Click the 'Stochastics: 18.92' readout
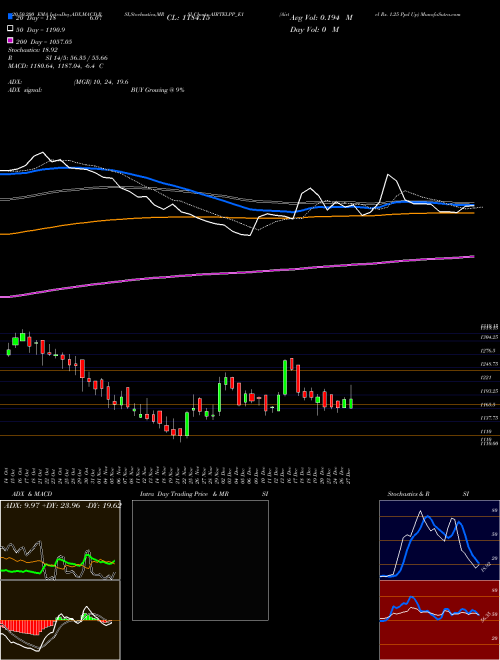 [x=33, y=50]
